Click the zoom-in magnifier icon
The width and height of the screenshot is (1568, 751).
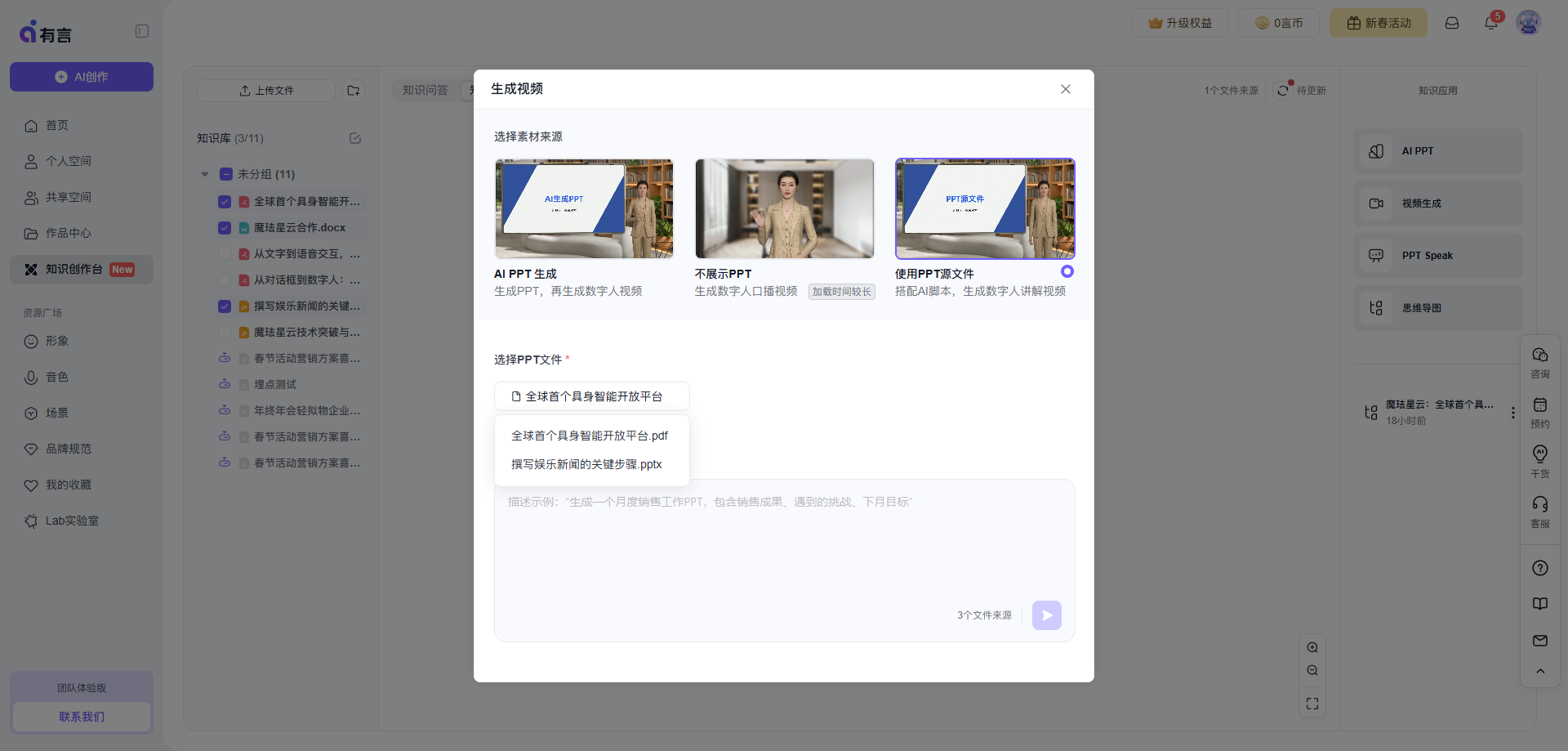coord(1312,646)
